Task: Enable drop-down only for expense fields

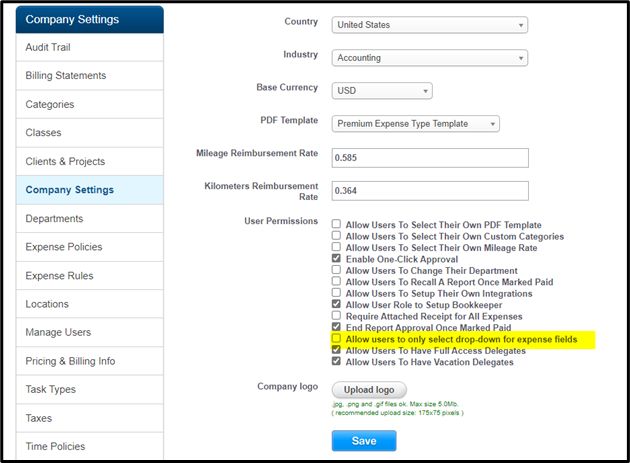Action: tap(337, 340)
